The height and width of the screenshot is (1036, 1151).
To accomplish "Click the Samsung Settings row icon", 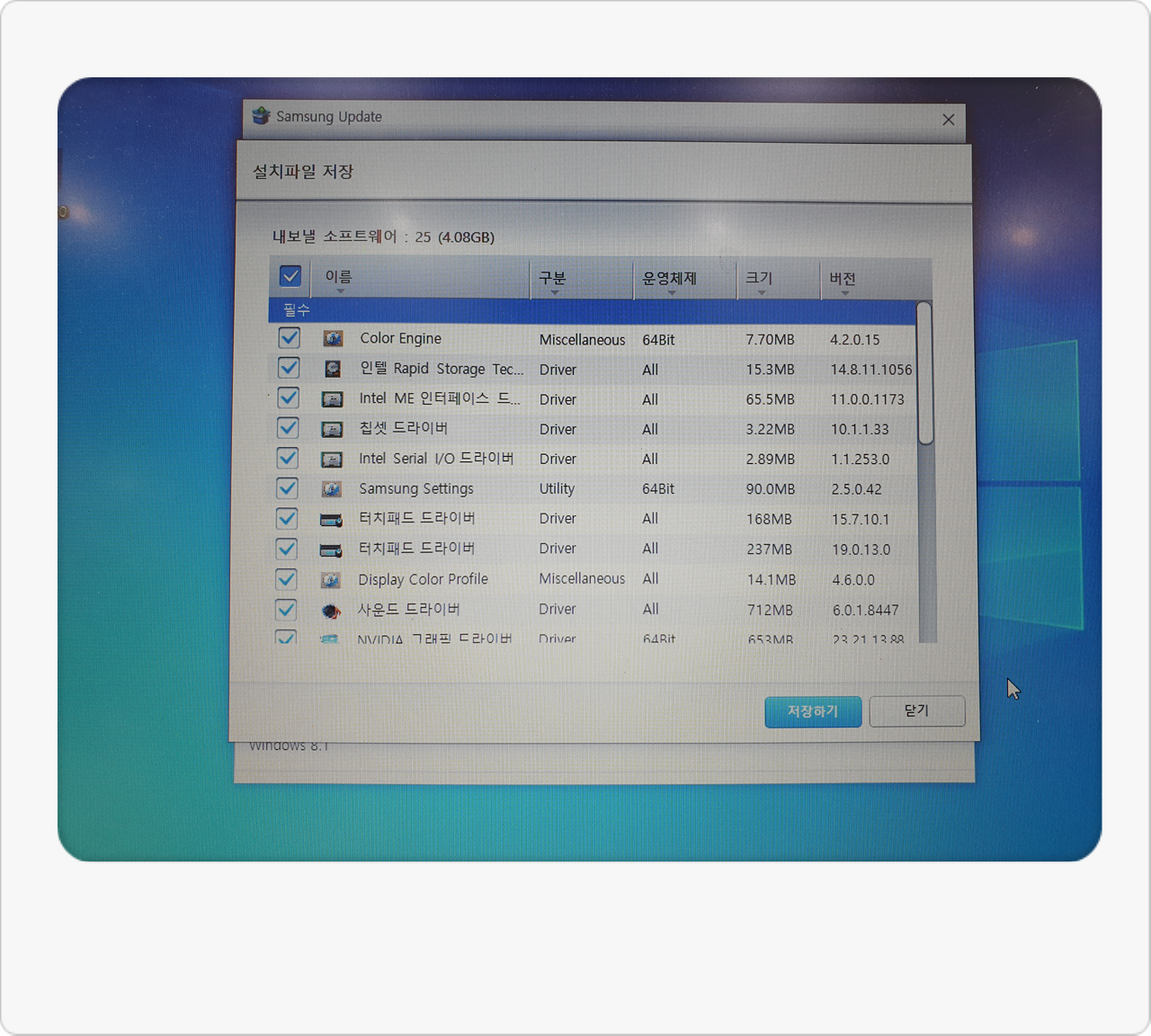I will [x=331, y=489].
